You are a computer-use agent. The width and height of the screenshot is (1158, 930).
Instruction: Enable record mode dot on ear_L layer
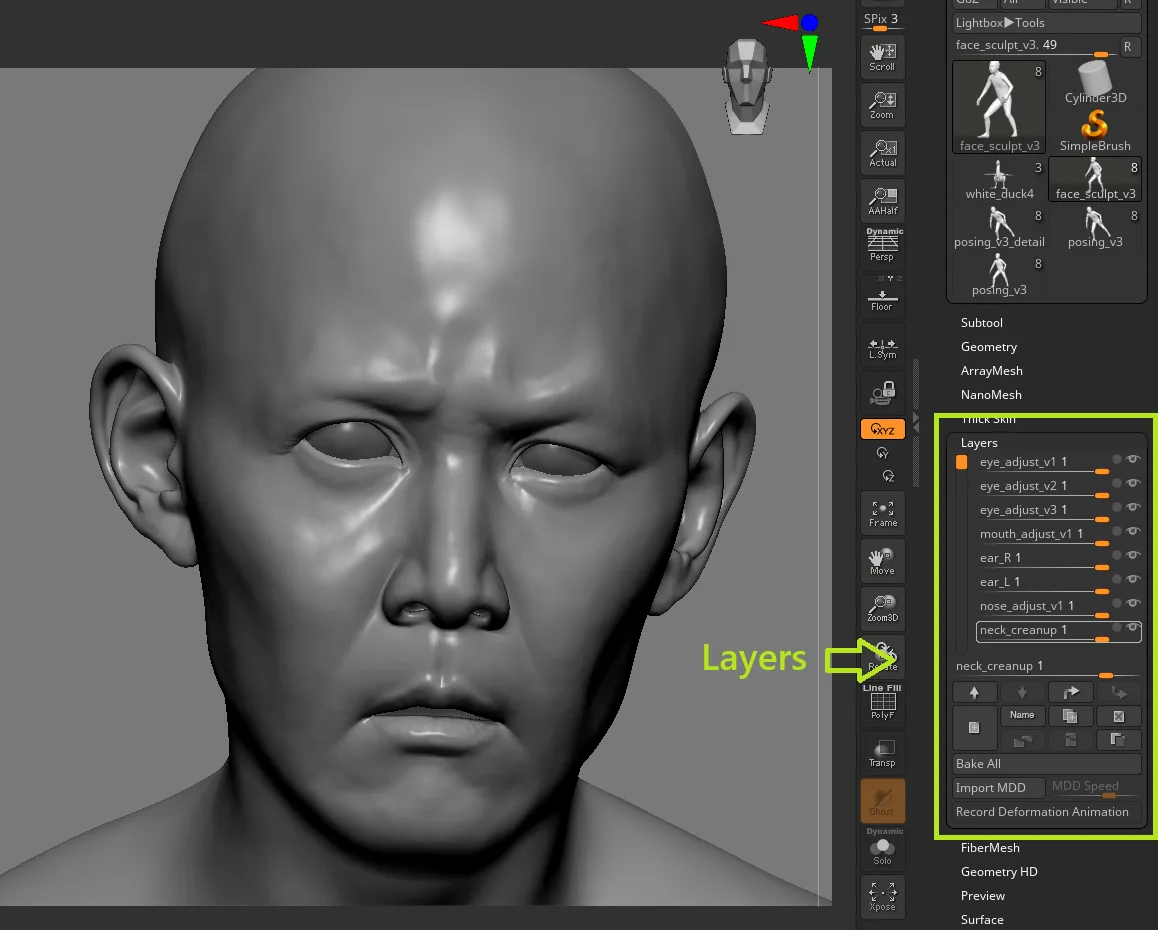(1117, 579)
